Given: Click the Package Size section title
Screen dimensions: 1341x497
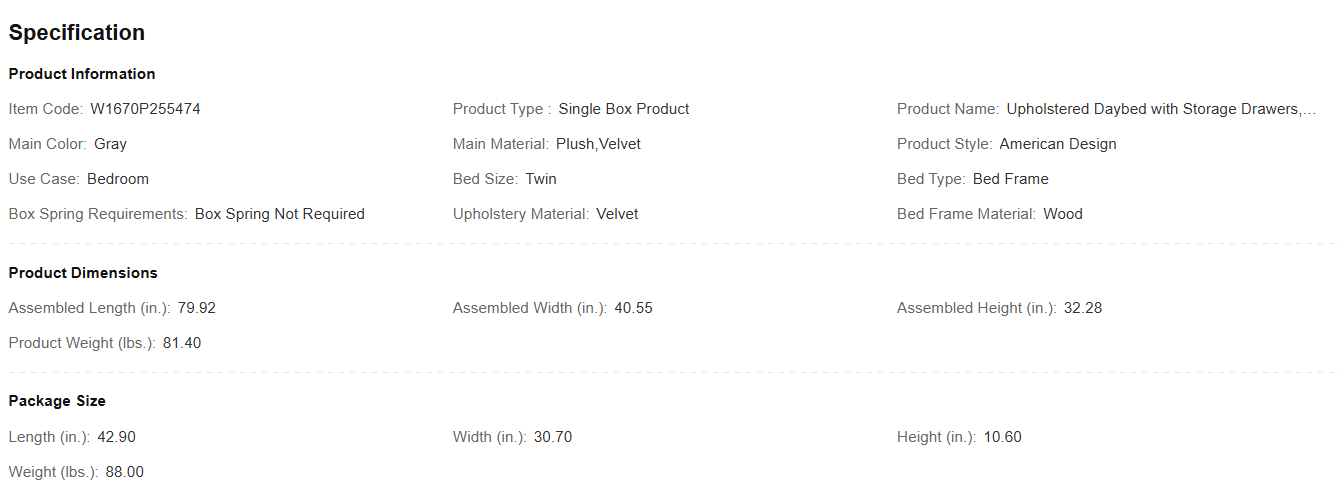Looking at the screenshot, I should [57, 401].
